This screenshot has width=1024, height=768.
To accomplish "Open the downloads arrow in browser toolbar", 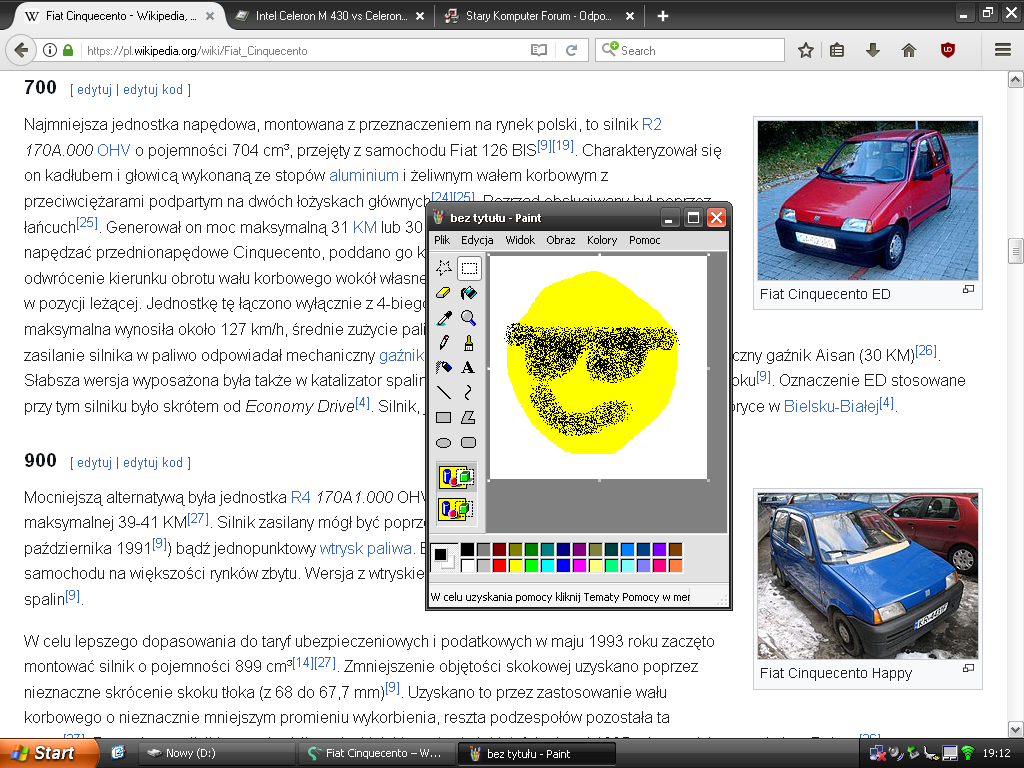I will (872, 50).
